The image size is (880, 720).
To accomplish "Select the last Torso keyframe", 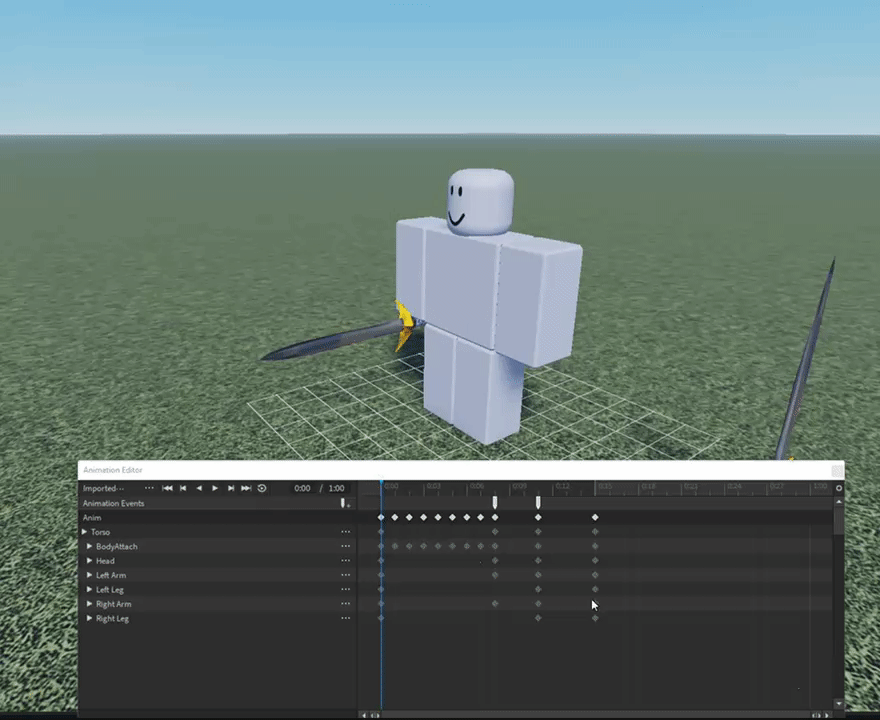I will pyautogui.click(x=595, y=532).
